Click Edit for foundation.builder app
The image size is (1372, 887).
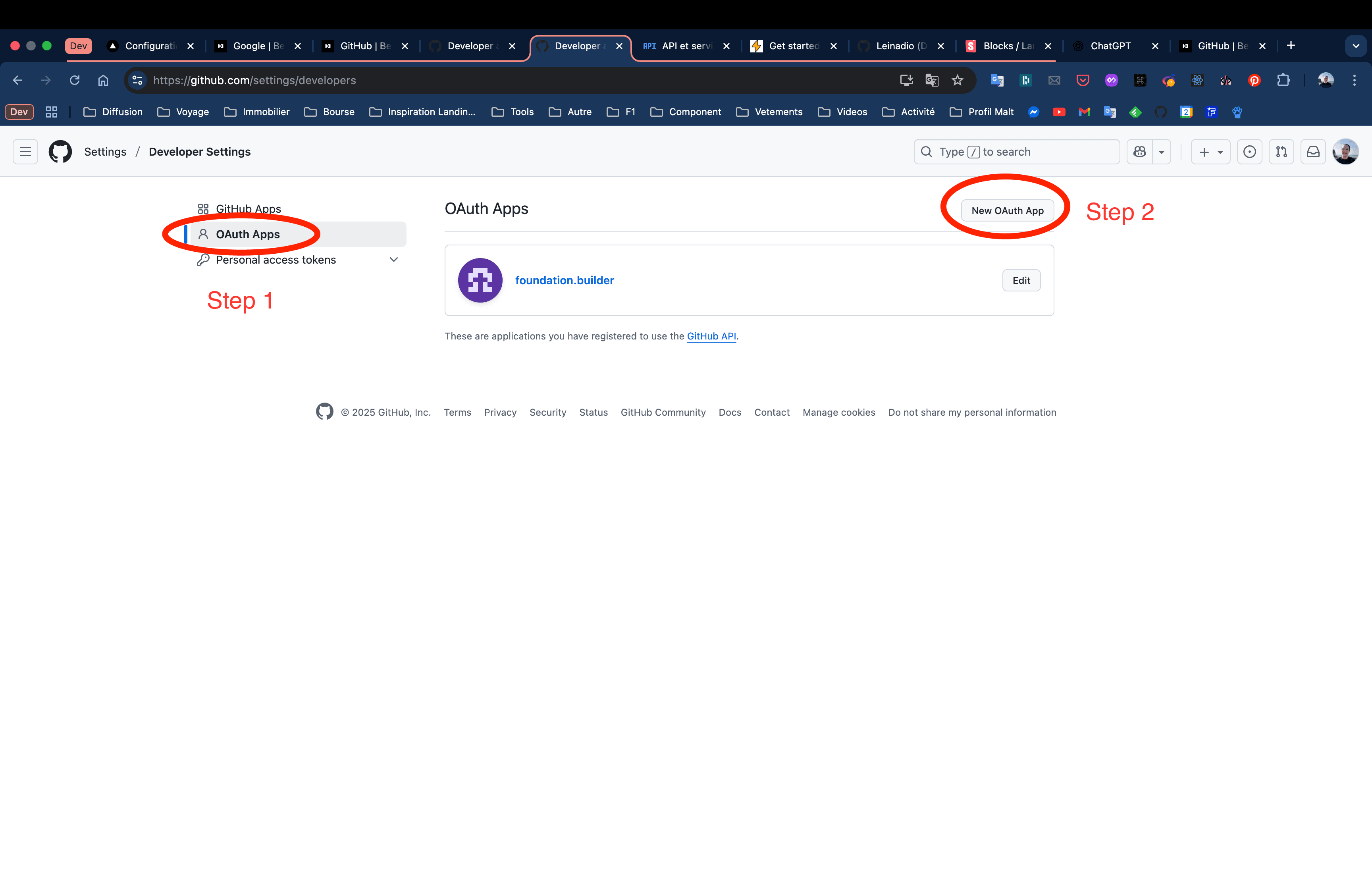point(1021,280)
